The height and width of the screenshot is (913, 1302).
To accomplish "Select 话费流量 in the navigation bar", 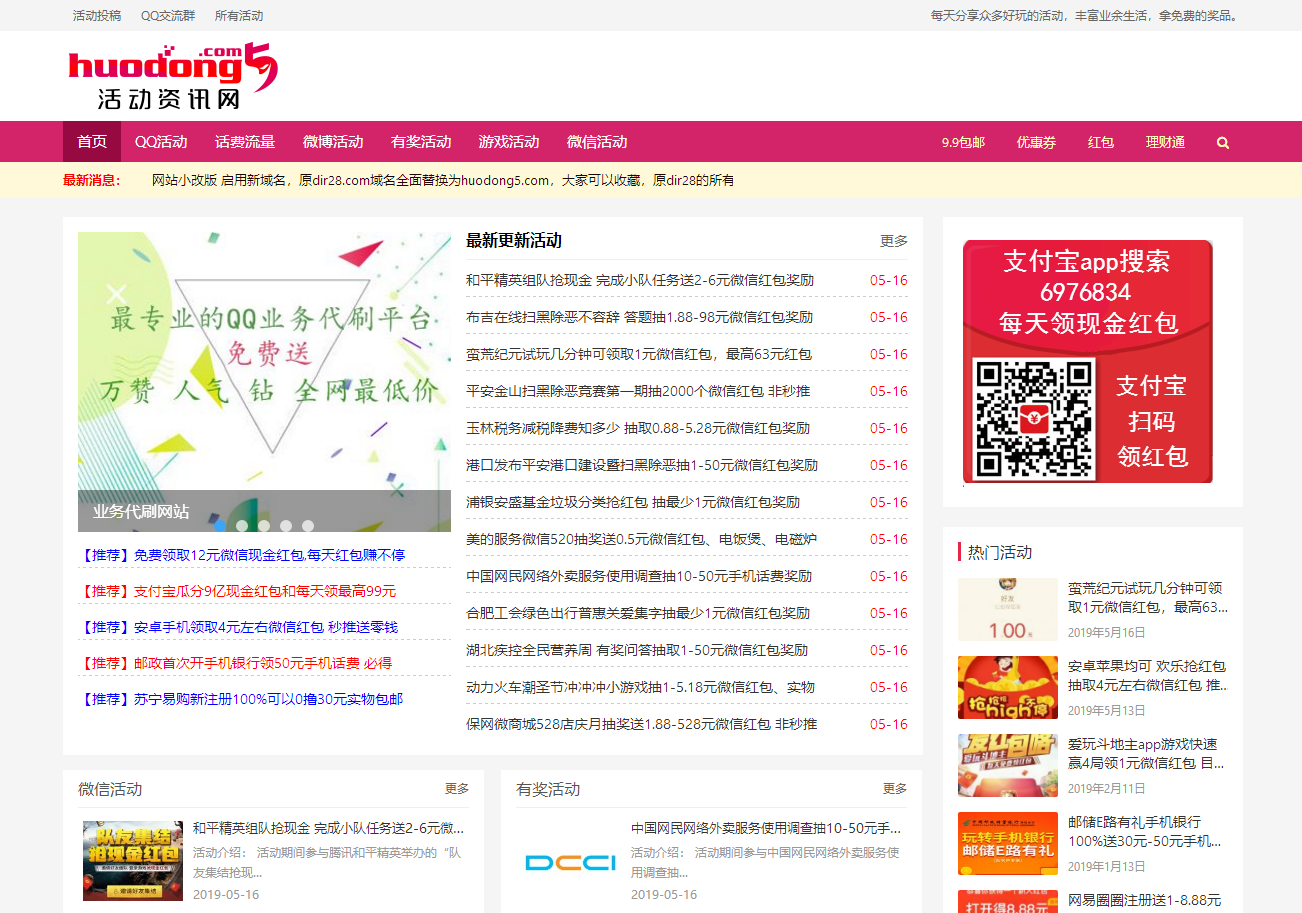I will [245, 142].
